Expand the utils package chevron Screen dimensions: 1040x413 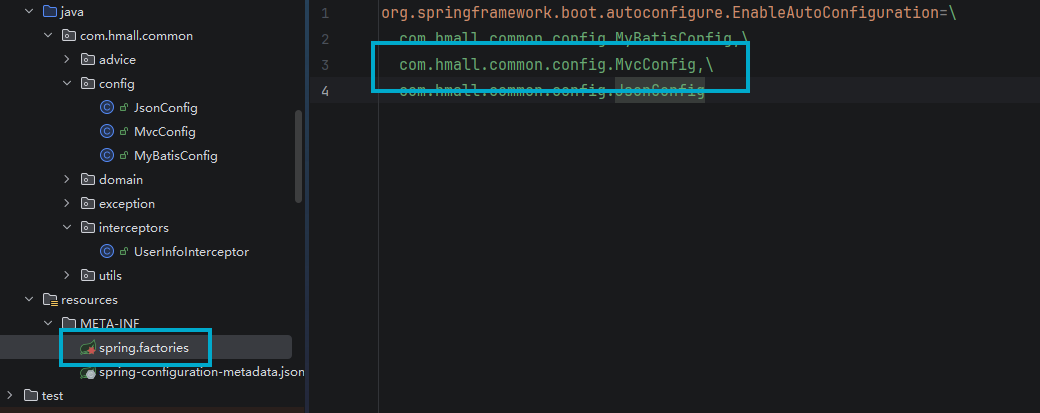pos(66,275)
